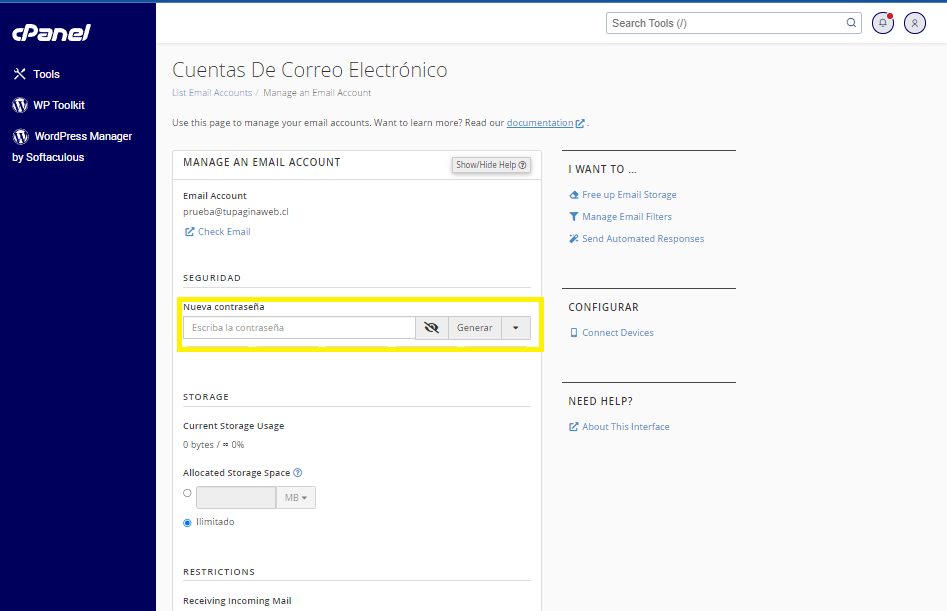Viewport: 947px width, 611px height.
Task: Toggle password visibility eye icon
Action: pos(431,328)
